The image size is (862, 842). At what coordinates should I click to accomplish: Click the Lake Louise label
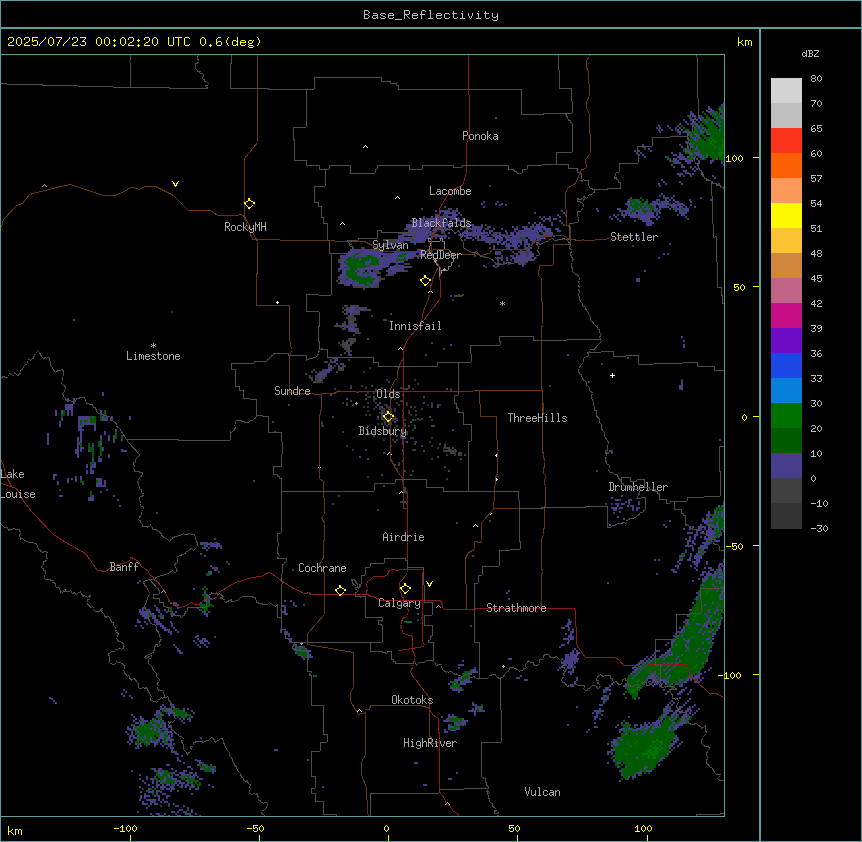18,484
